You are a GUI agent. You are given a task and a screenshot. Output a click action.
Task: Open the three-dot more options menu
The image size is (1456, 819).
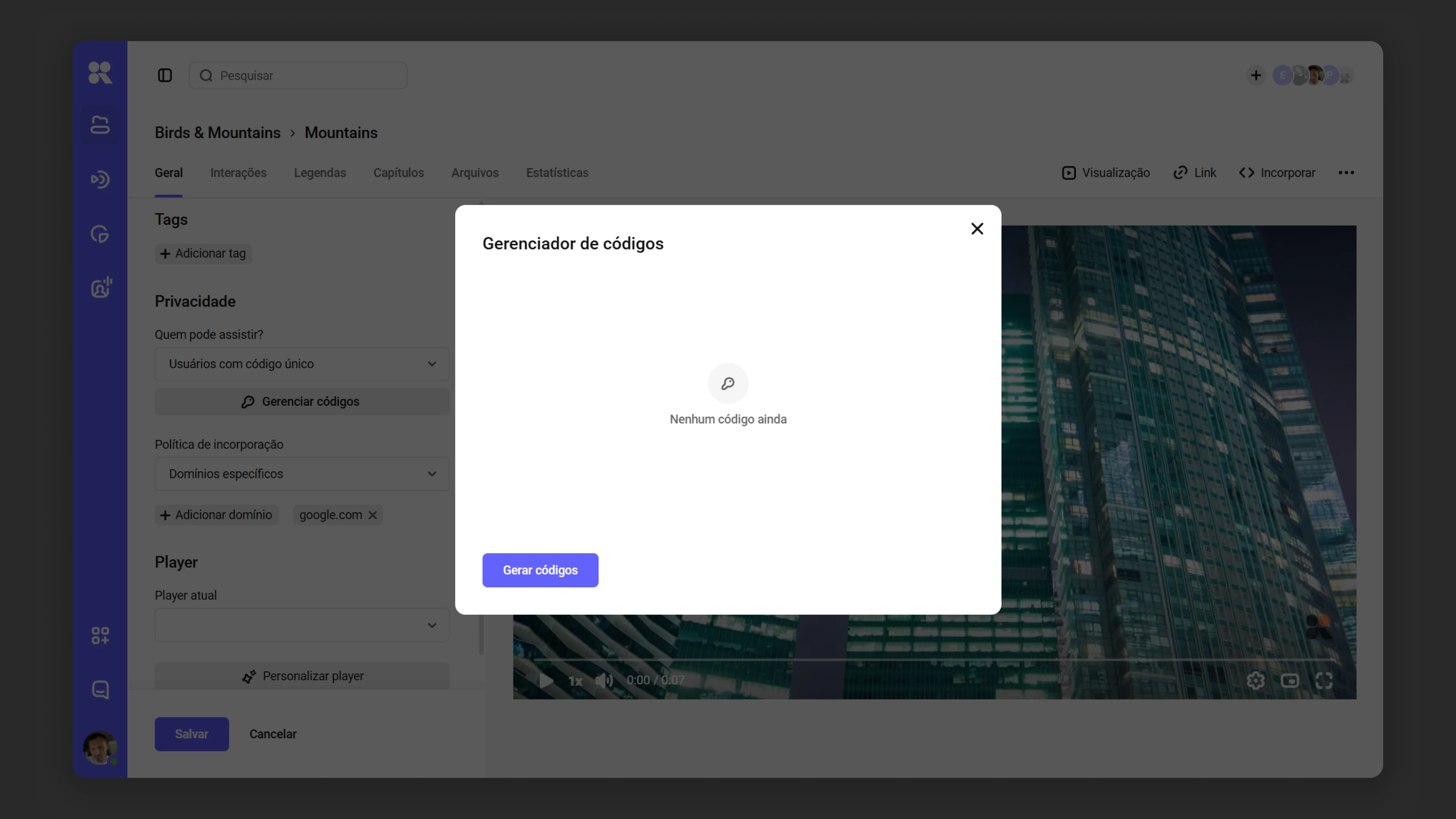point(1346,173)
